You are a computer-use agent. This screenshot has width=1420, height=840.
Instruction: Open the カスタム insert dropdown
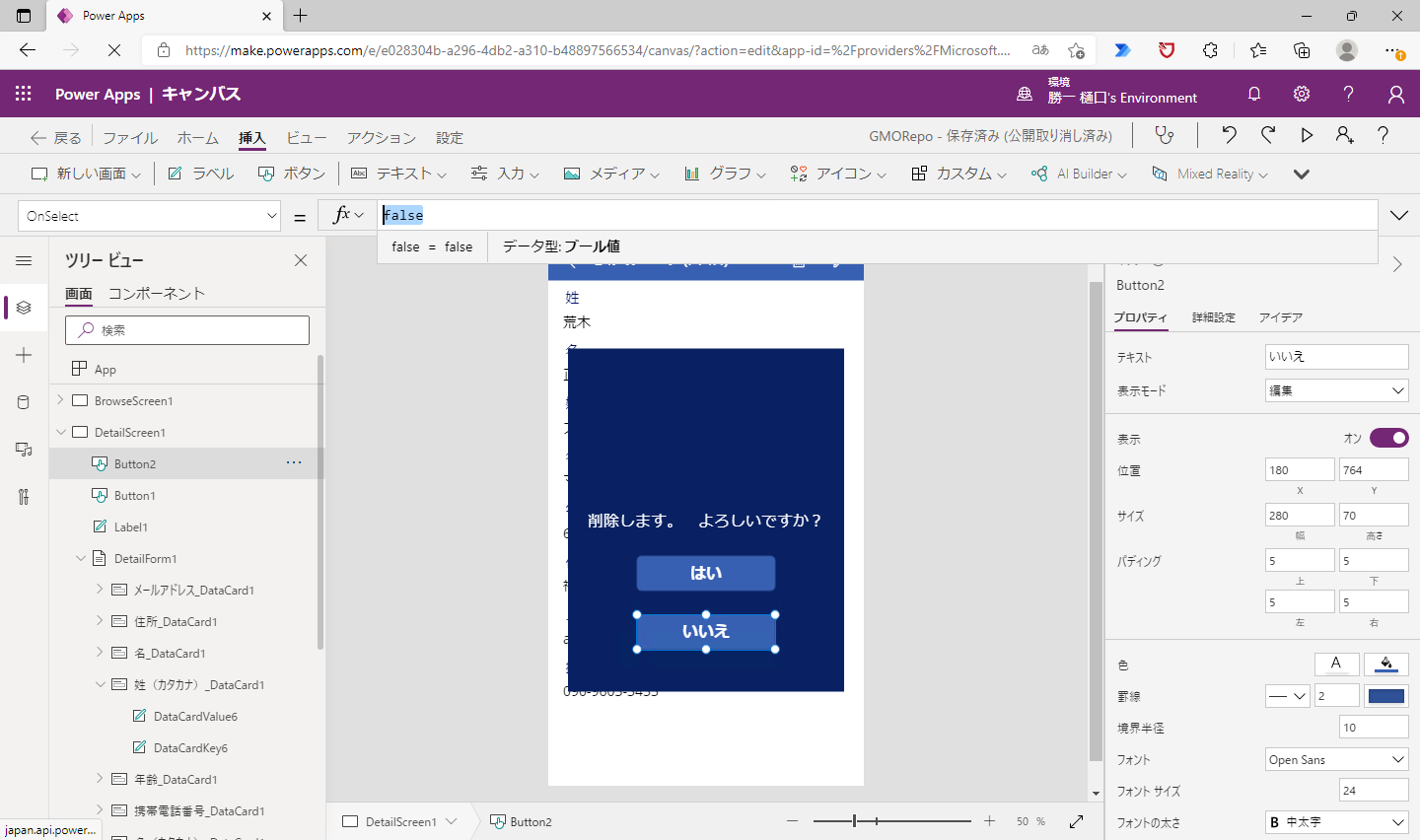pos(959,174)
